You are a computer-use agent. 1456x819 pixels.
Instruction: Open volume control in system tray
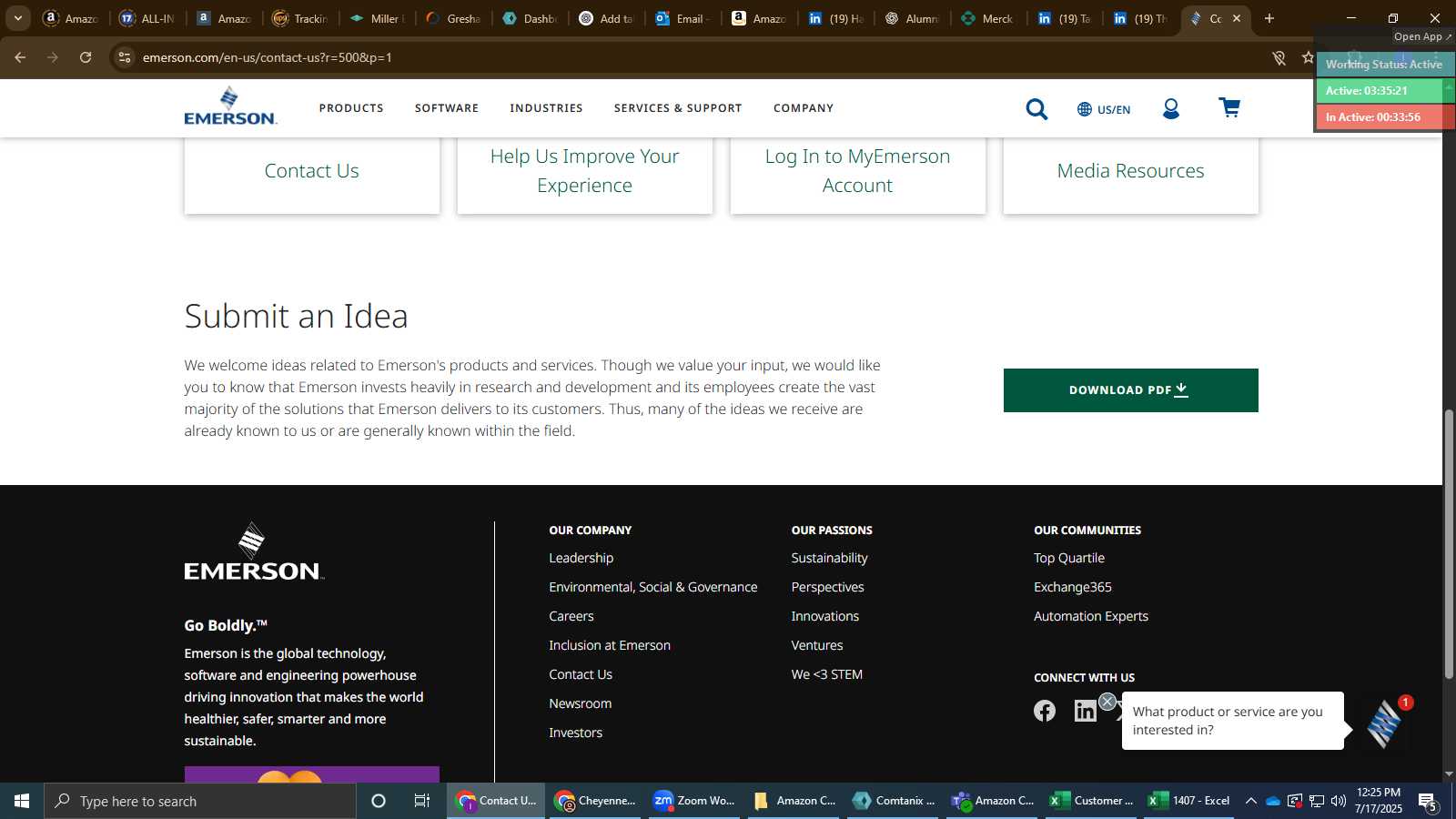[x=1339, y=801]
